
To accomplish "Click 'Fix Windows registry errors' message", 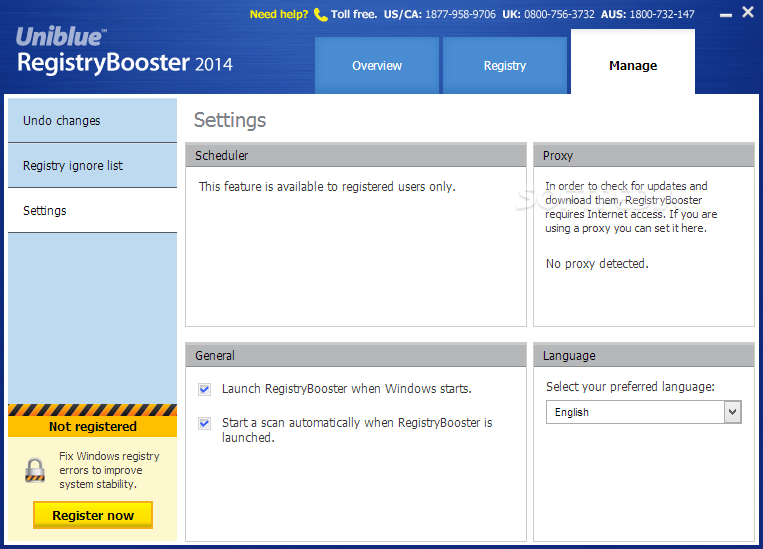I will click(x=109, y=470).
